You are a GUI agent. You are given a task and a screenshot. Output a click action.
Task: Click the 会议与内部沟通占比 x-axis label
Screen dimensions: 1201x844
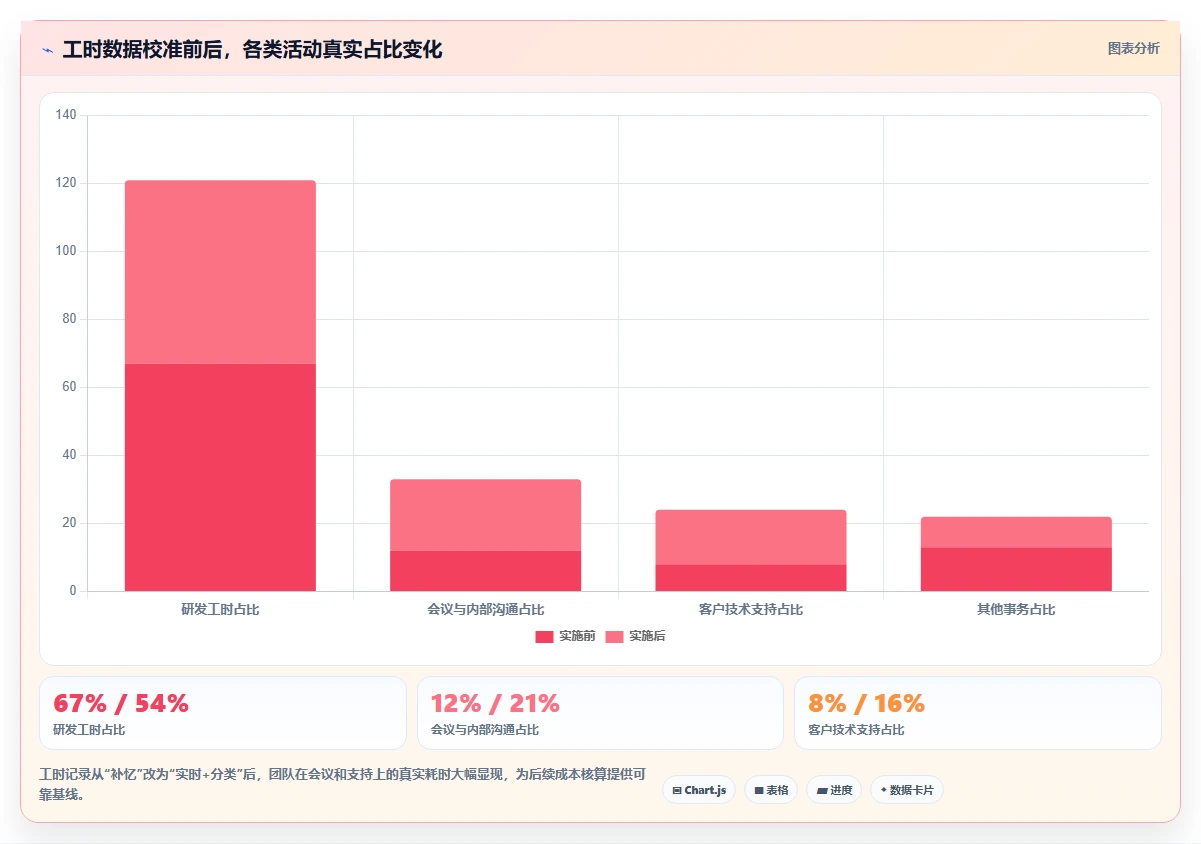[x=485, y=609]
